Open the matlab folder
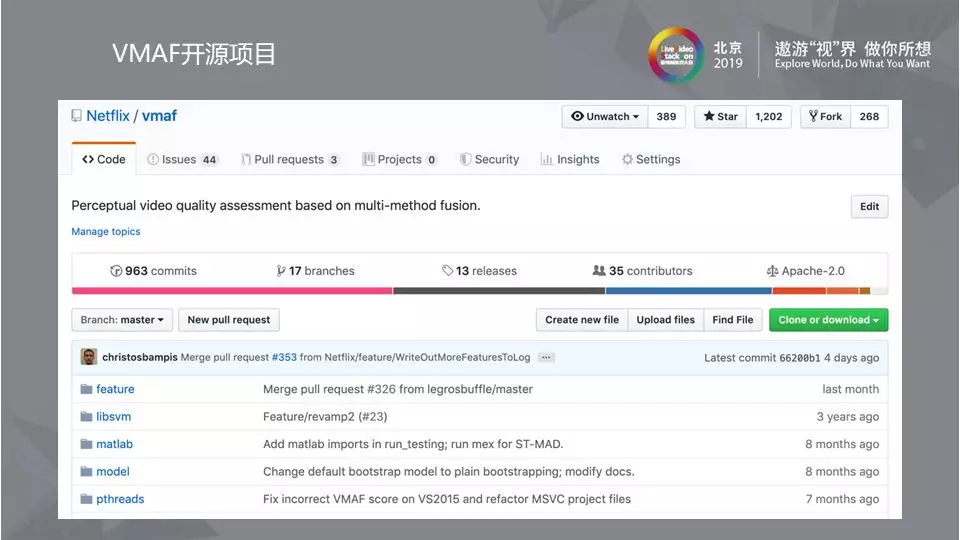 [x=114, y=444]
